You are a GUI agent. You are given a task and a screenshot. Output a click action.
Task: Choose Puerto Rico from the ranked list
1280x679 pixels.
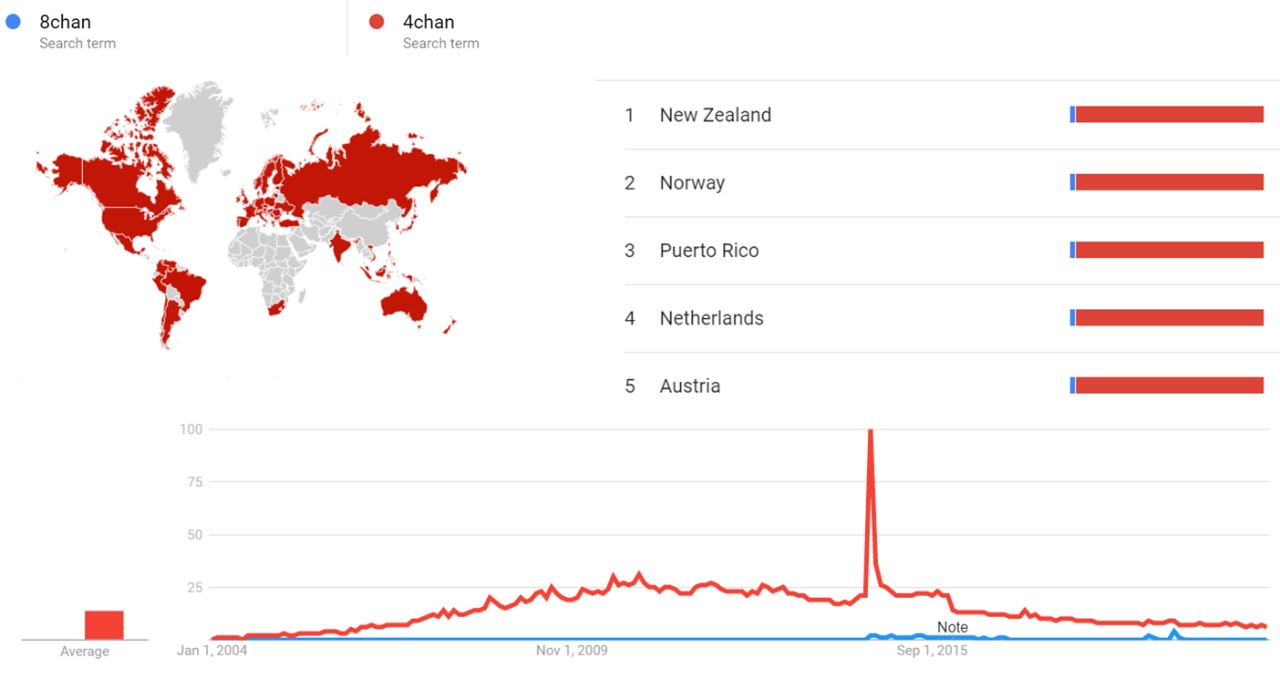(709, 251)
